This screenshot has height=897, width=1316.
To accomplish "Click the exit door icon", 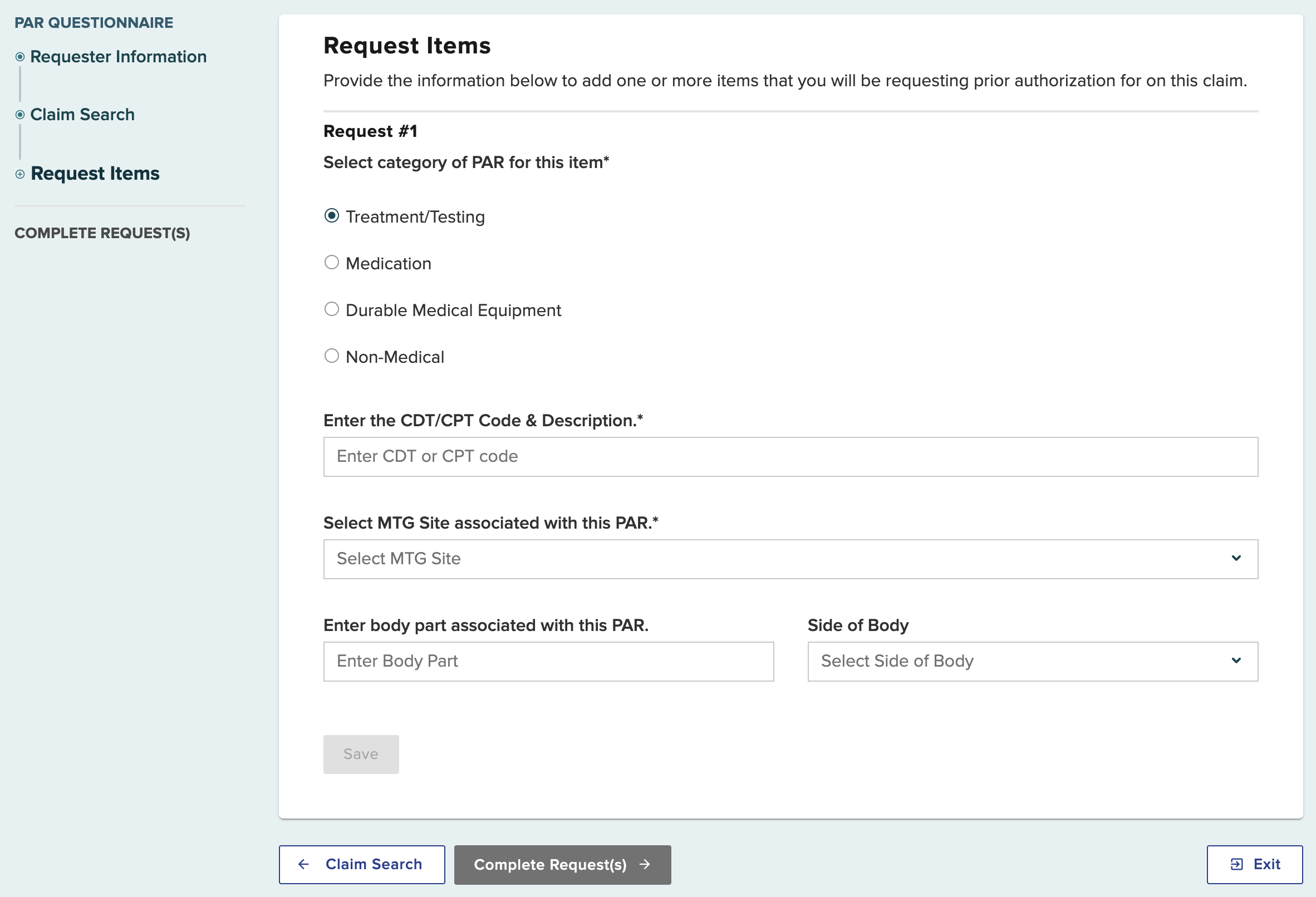I will pos(1236,864).
